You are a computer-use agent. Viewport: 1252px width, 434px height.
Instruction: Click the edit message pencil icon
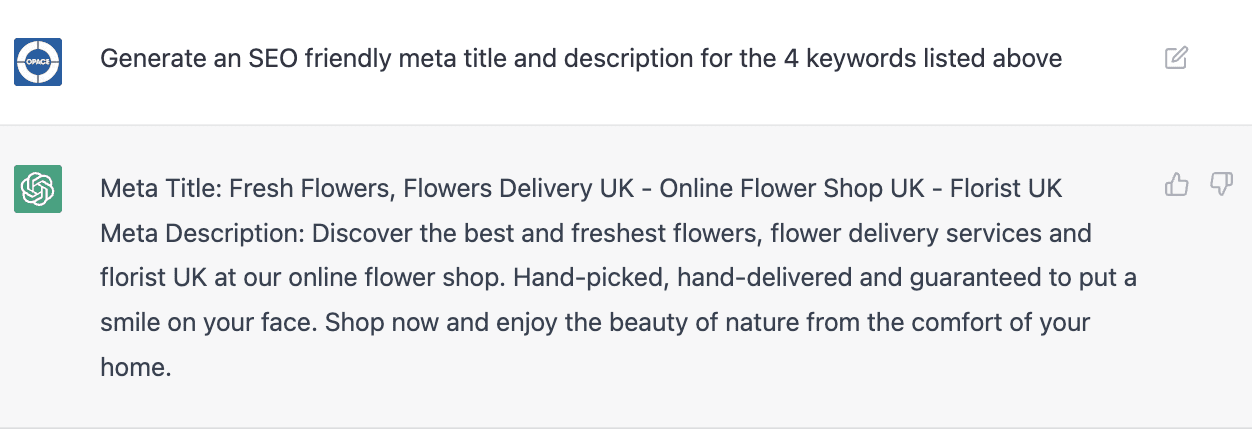click(1176, 58)
